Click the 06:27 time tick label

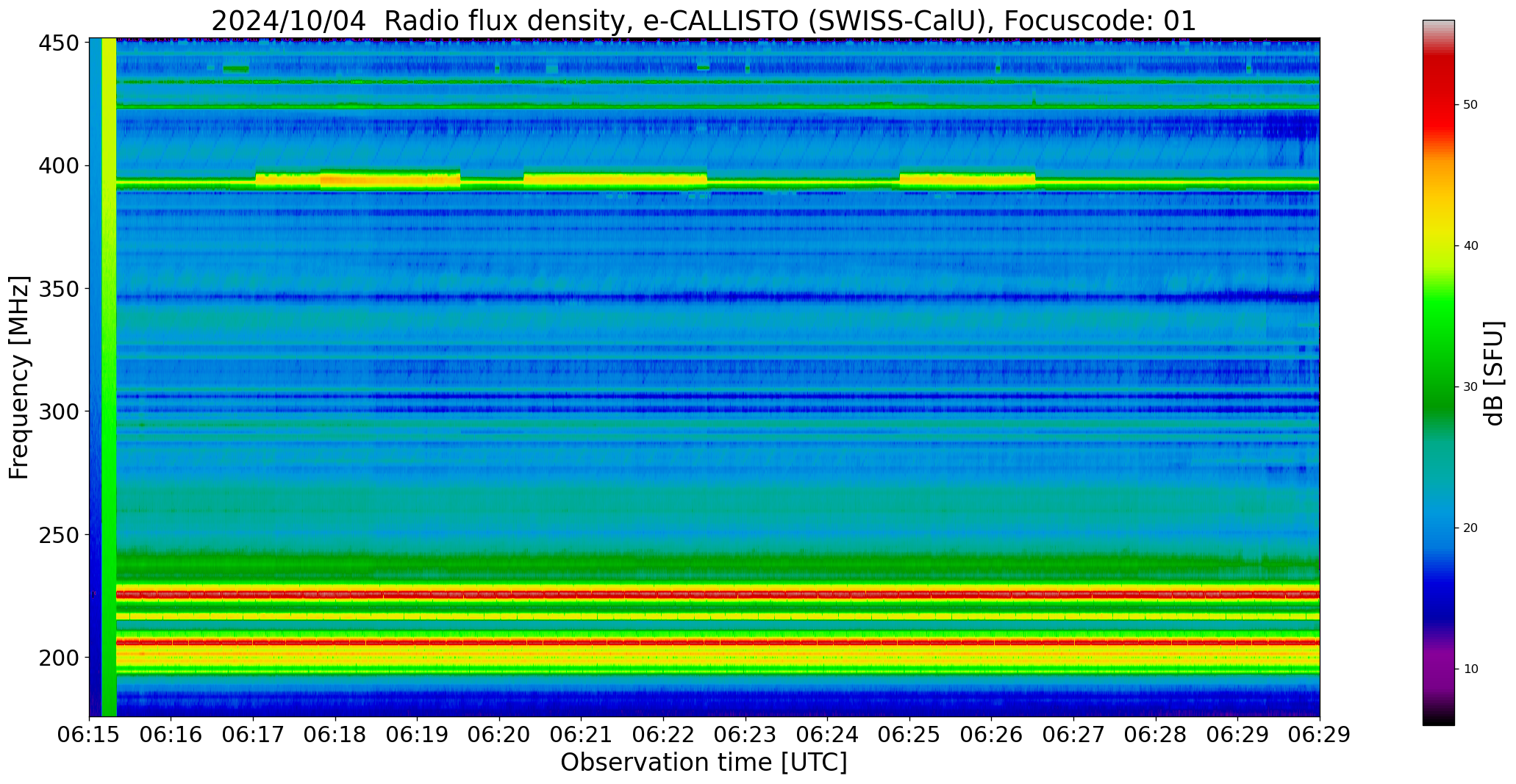click(x=1073, y=735)
